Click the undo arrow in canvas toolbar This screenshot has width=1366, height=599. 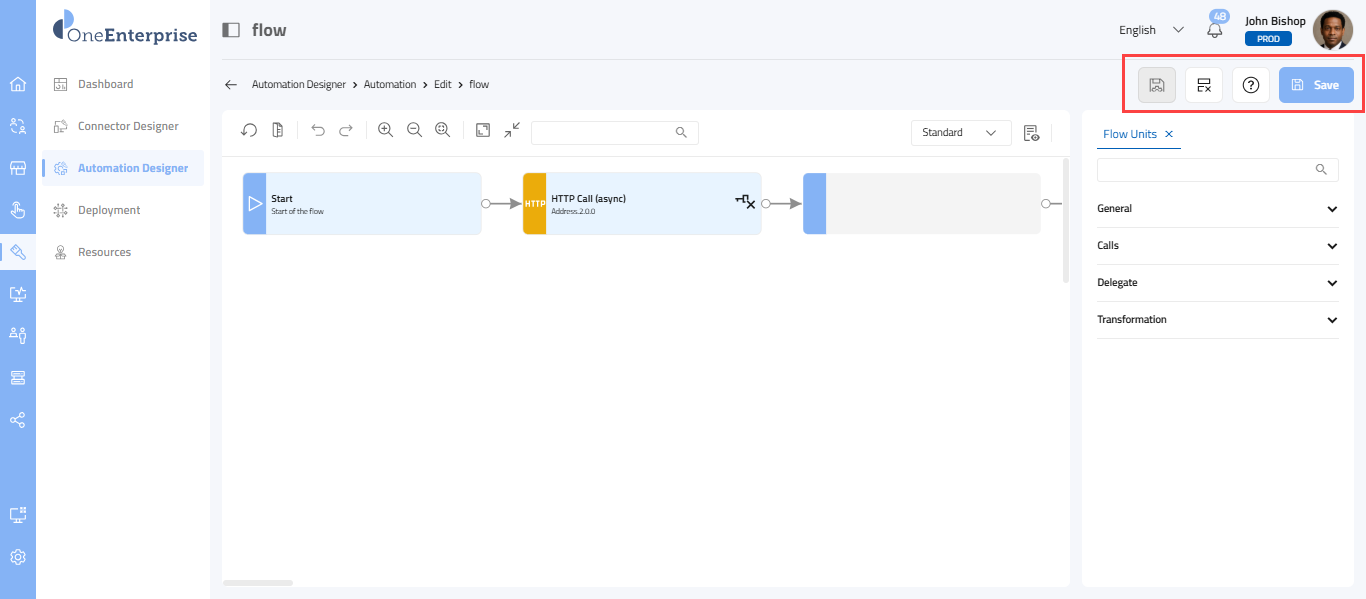pos(318,131)
